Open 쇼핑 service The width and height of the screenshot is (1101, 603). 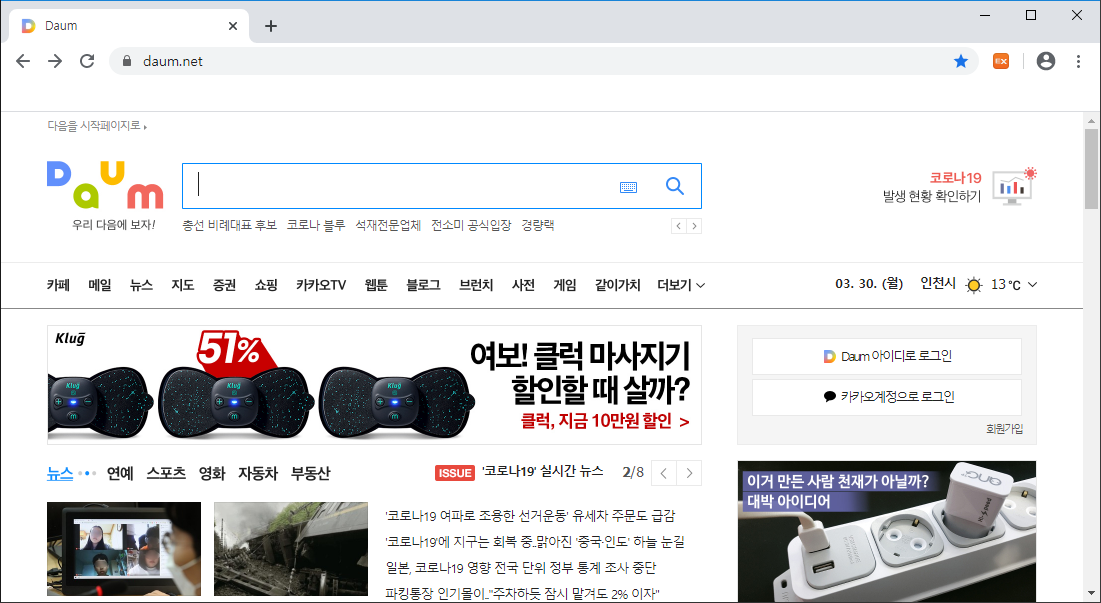click(x=266, y=285)
